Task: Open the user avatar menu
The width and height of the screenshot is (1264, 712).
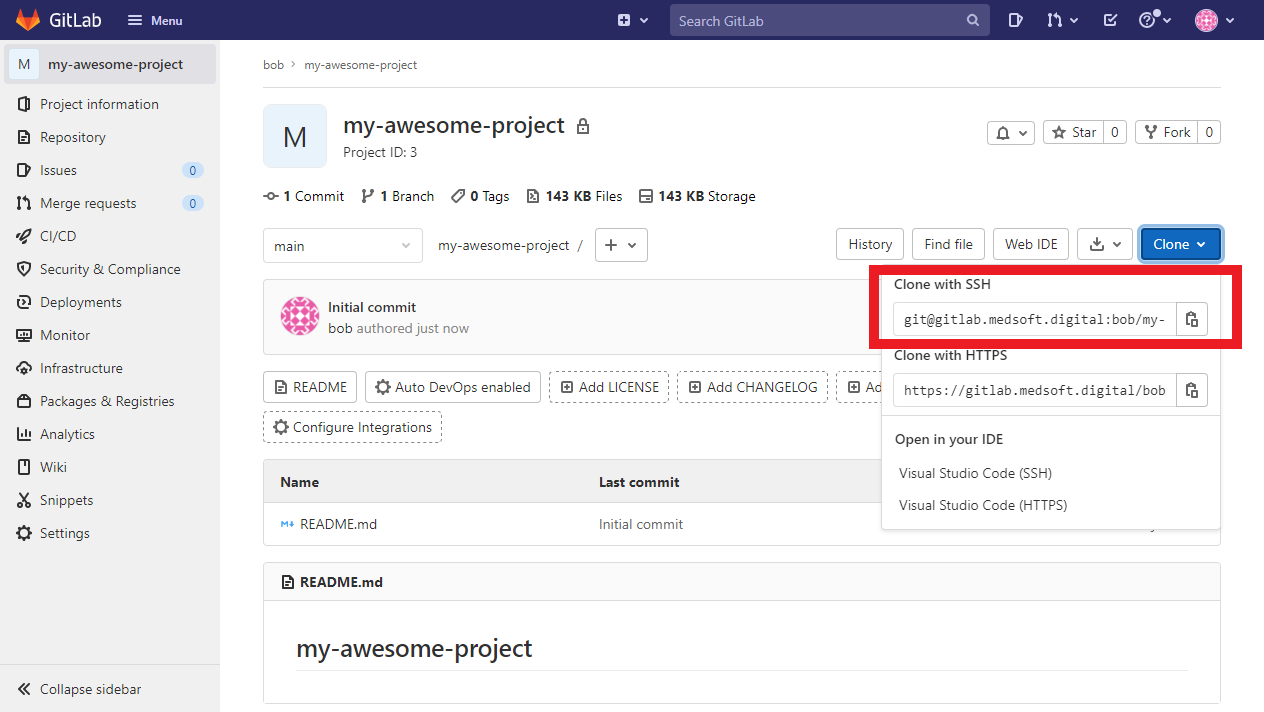Action: click(x=1214, y=20)
